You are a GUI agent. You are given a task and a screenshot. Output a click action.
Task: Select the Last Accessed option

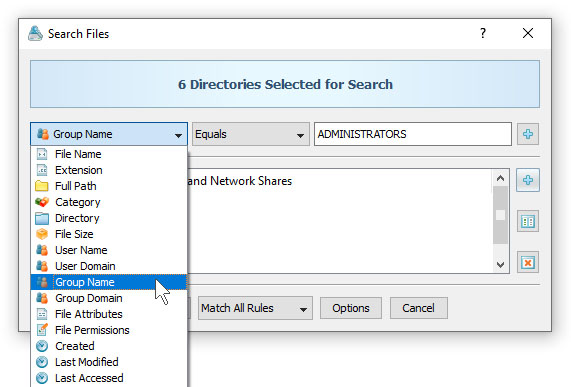click(x=109, y=378)
